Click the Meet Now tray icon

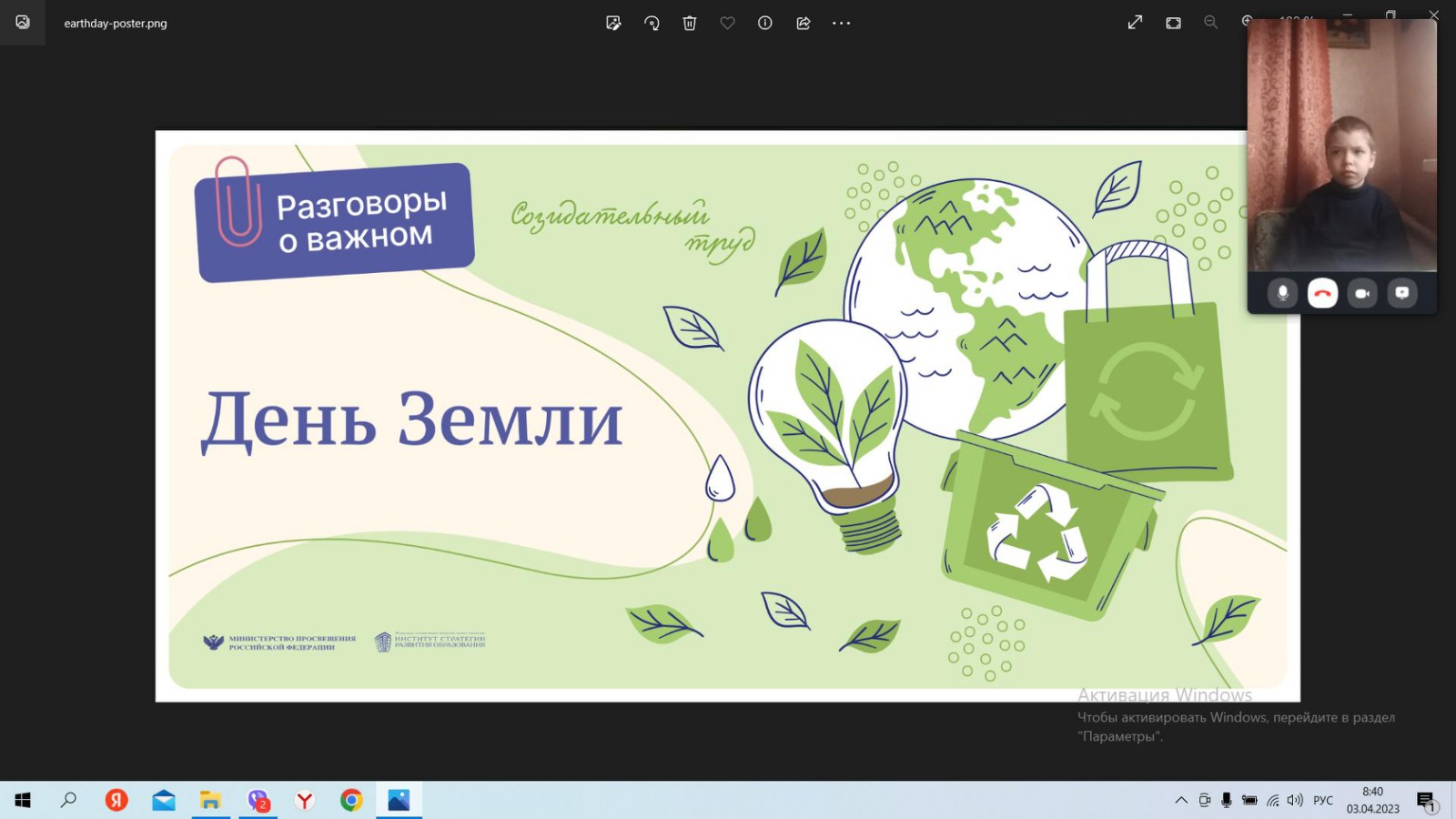tap(1204, 800)
